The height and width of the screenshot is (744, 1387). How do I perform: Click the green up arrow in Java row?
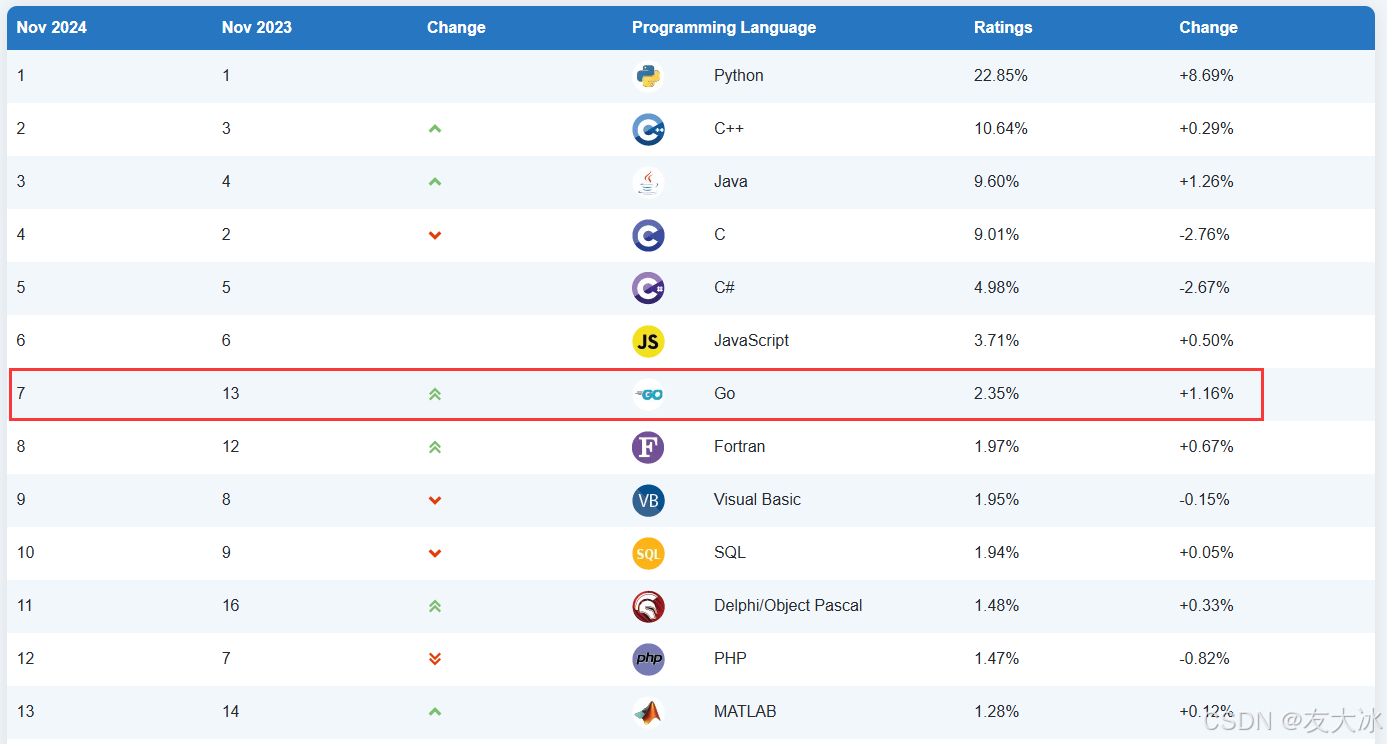[x=435, y=182]
